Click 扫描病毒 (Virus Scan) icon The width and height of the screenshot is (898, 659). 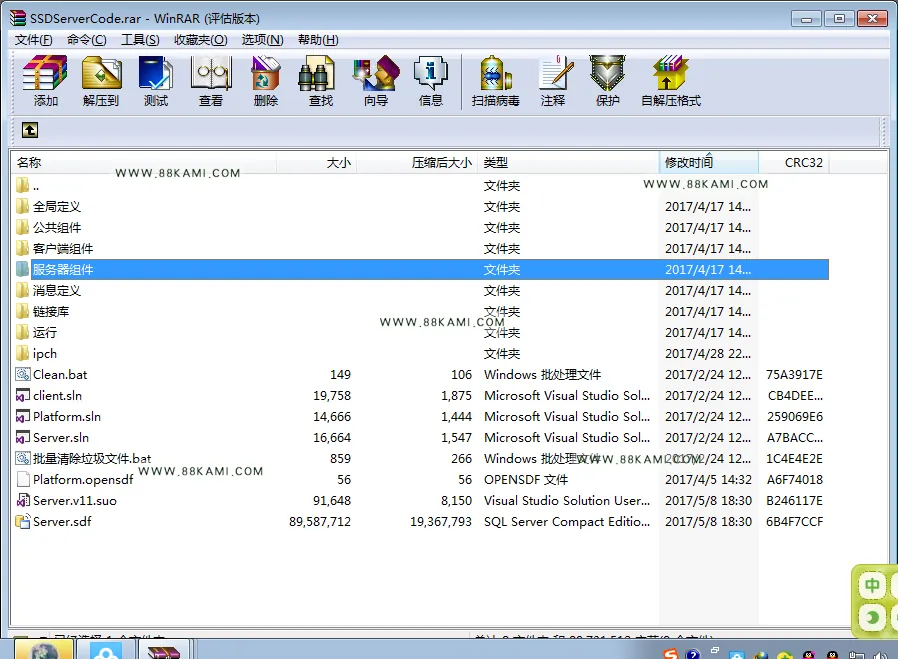click(495, 81)
